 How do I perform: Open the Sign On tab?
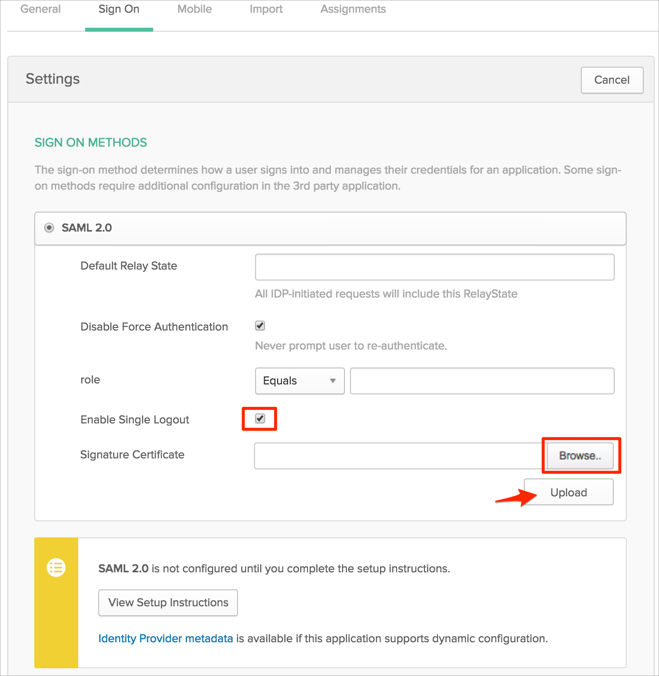[x=119, y=9]
